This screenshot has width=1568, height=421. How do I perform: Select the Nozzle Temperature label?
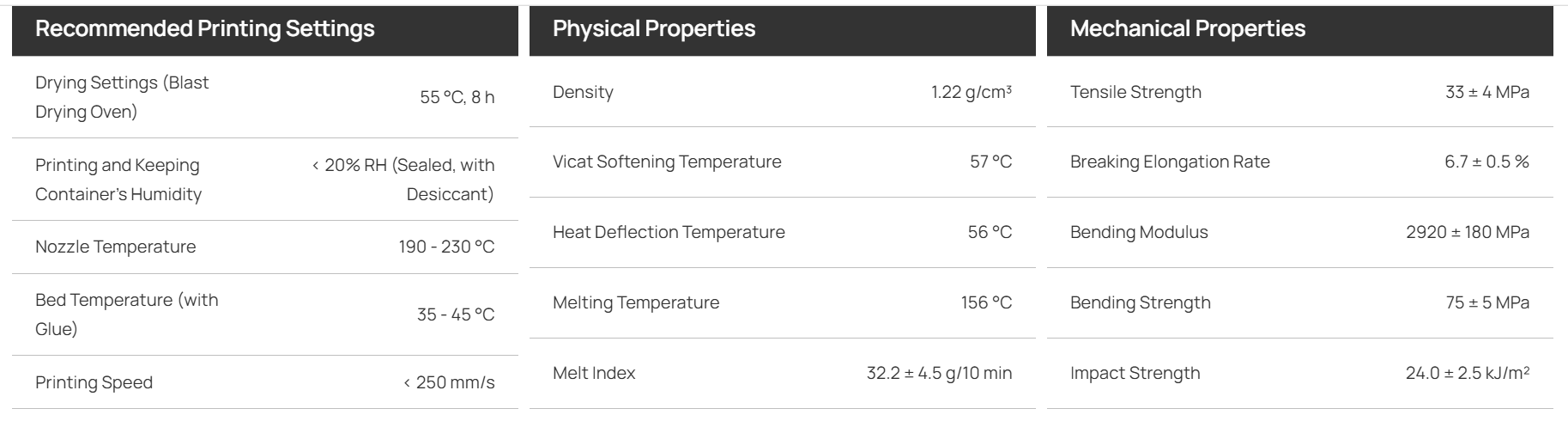pyautogui.click(x=116, y=247)
